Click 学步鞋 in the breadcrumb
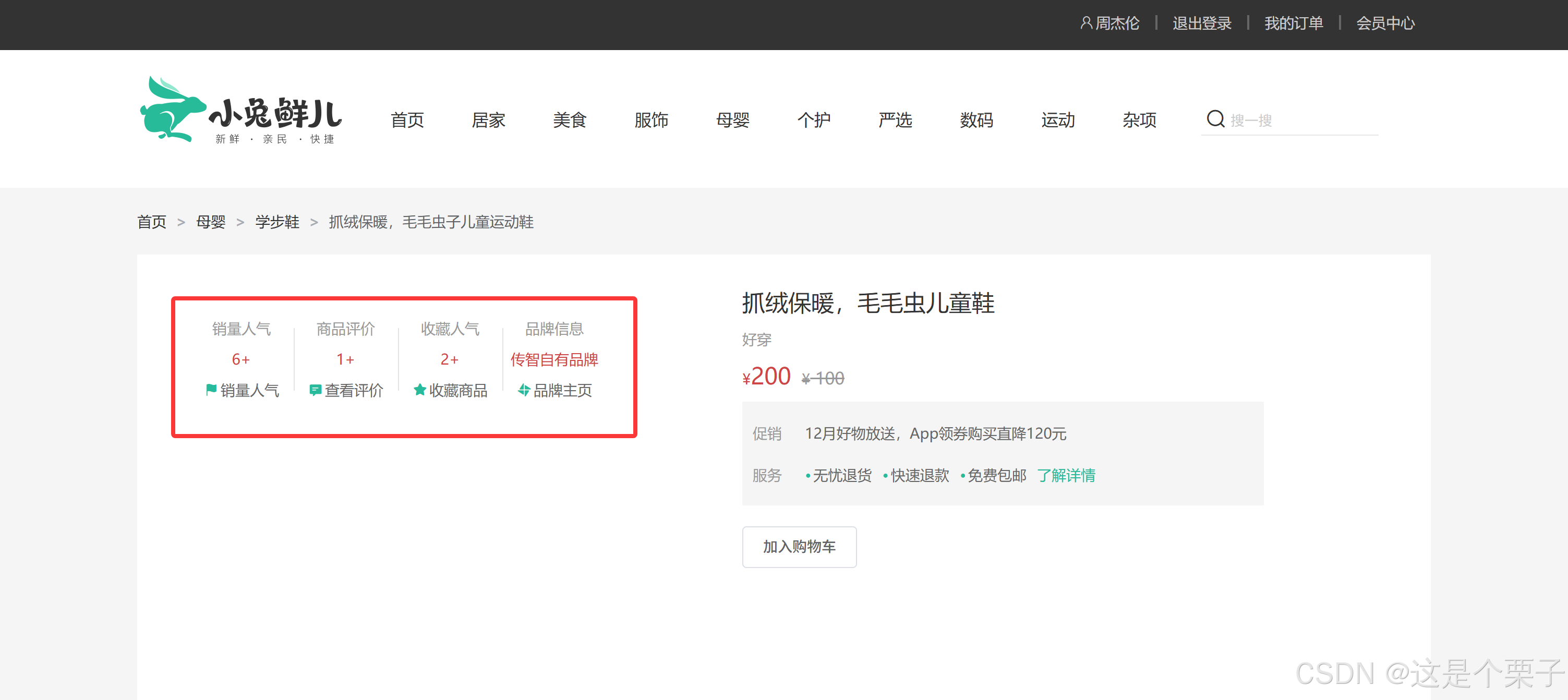This screenshot has width=1568, height=700. pyautogui.click(x=277, y=222)
